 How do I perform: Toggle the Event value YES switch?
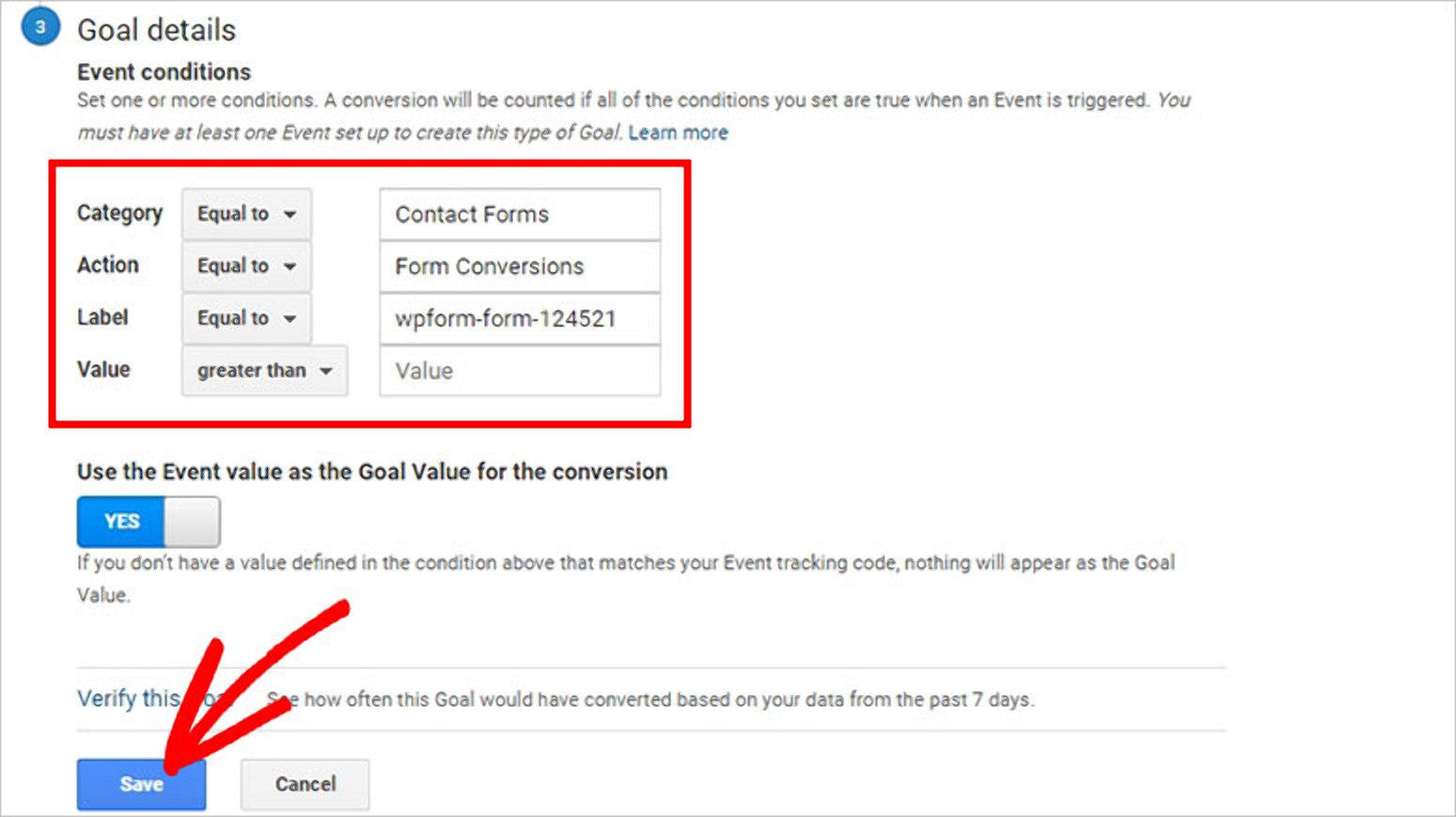coord(149,522)
